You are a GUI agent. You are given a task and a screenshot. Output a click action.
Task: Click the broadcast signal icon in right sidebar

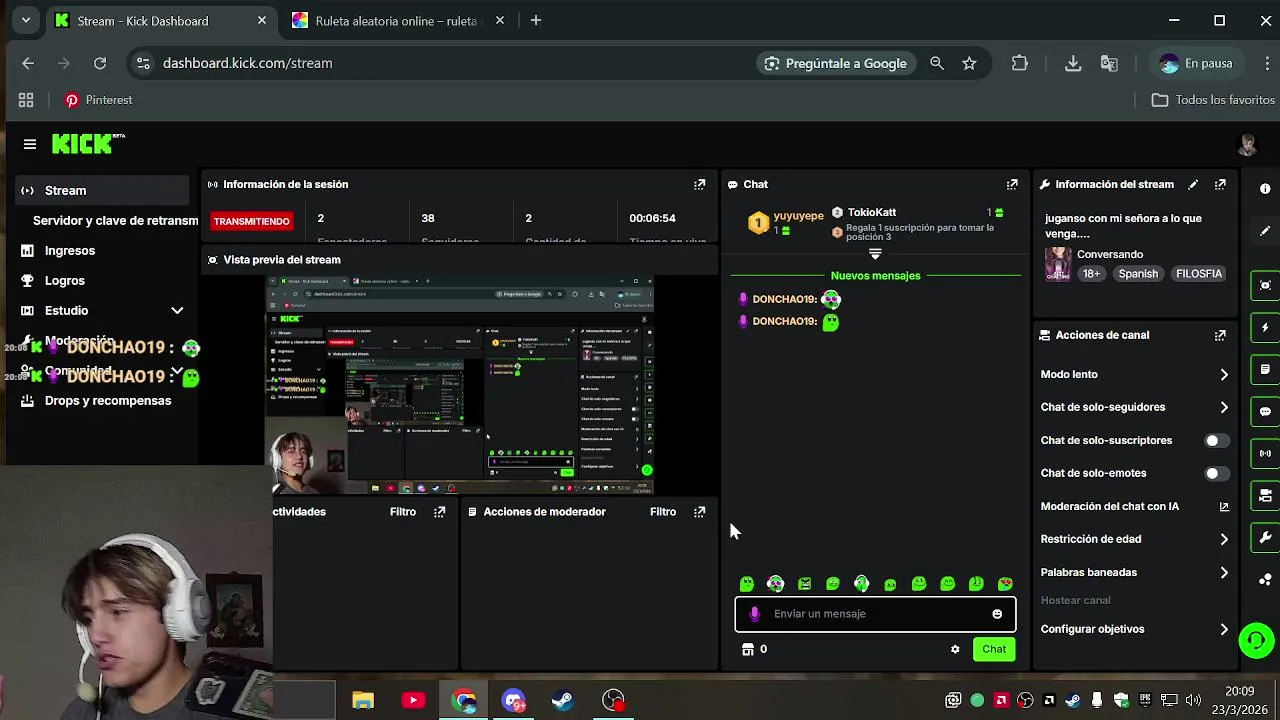point(1265,453)
